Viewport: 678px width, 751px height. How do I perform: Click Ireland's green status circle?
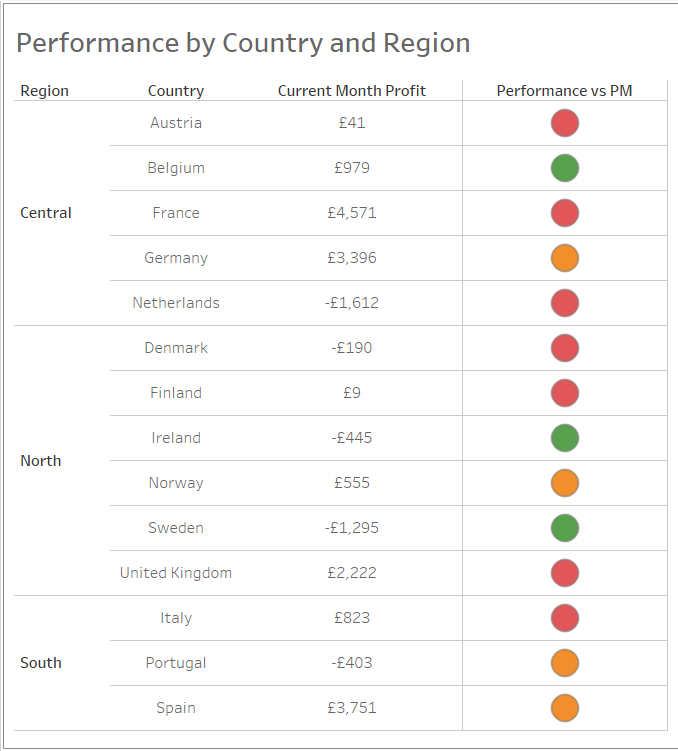(565, 438)
